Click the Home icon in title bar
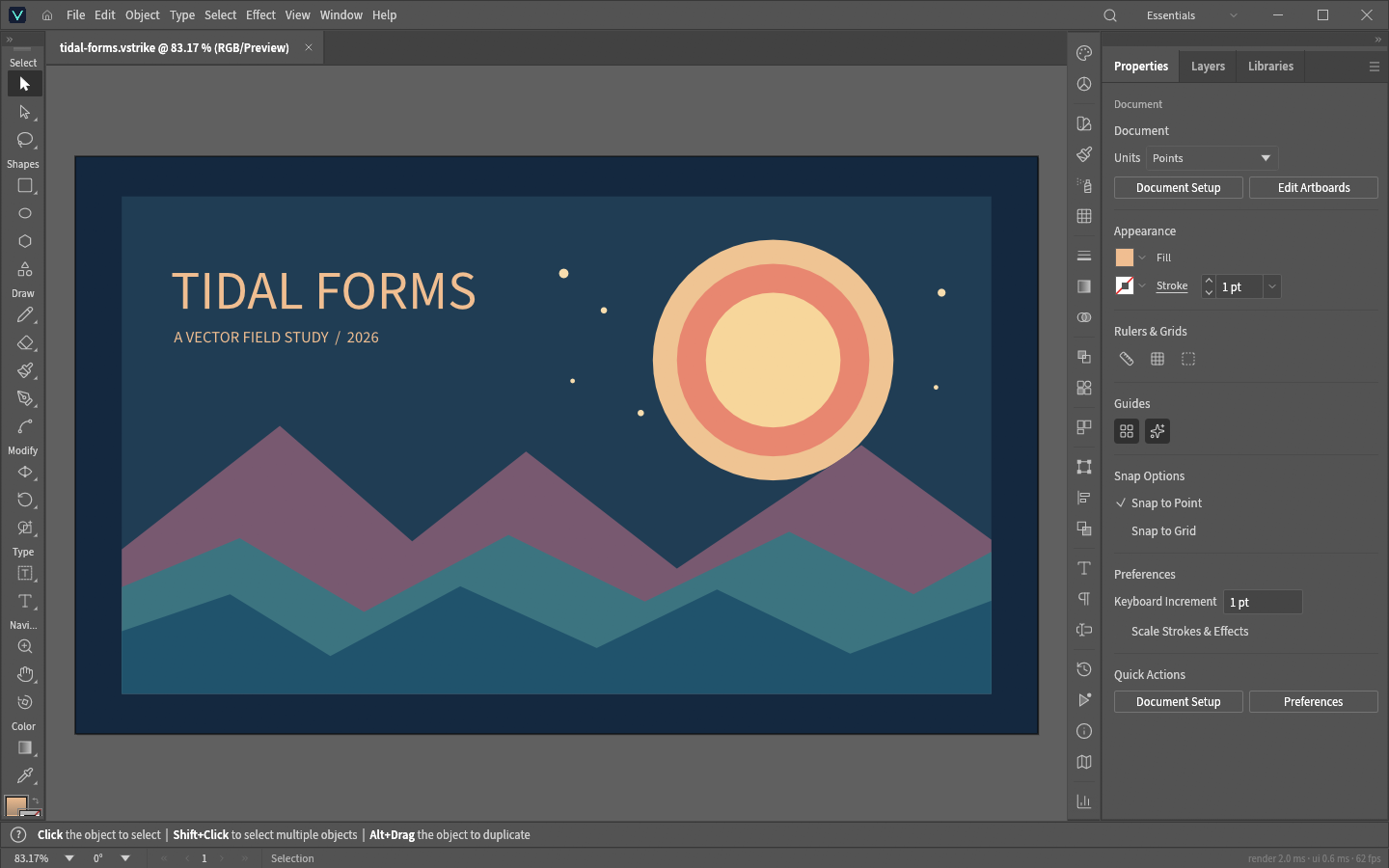Image resolution: width=1389 pixels, height=868 pixels. pyautogui.click(x=47, y=15)
